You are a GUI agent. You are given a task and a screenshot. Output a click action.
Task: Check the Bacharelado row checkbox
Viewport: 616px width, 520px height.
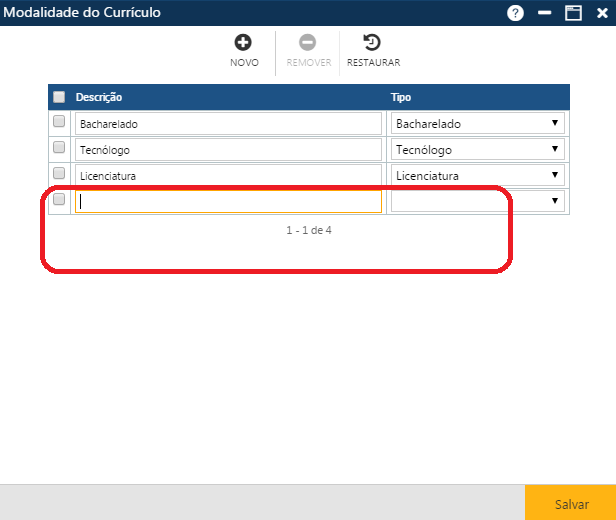click(x=59, y=121)
